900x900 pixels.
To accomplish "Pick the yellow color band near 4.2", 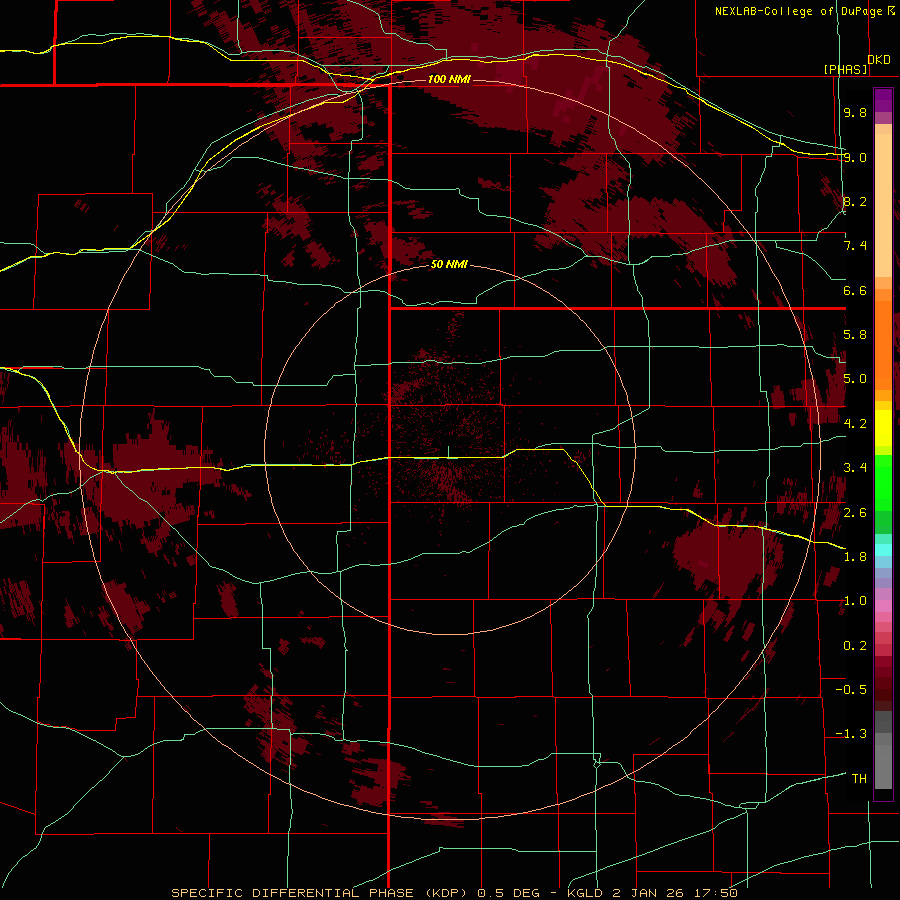I will click(x=883, y=428).
